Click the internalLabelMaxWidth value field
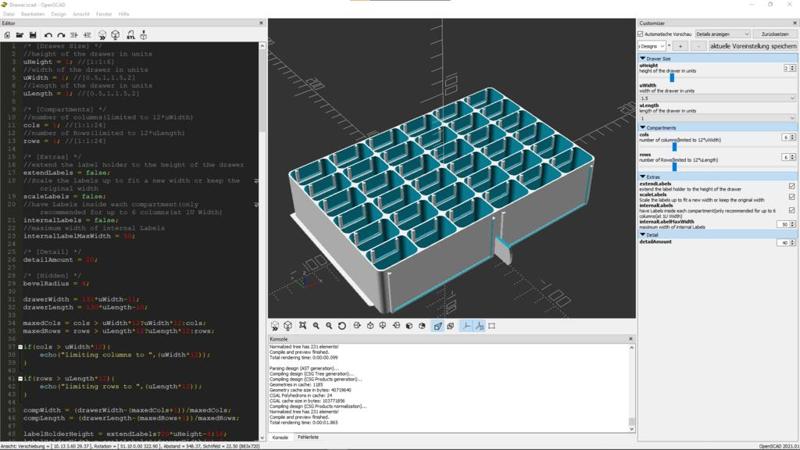Image resolution: width=800 pixels, height=450 pixels. point(785,224)
